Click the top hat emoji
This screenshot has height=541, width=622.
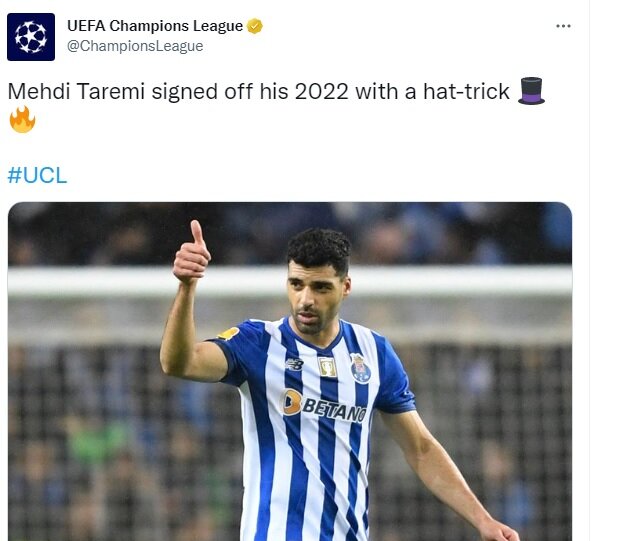tap(532, 91)
